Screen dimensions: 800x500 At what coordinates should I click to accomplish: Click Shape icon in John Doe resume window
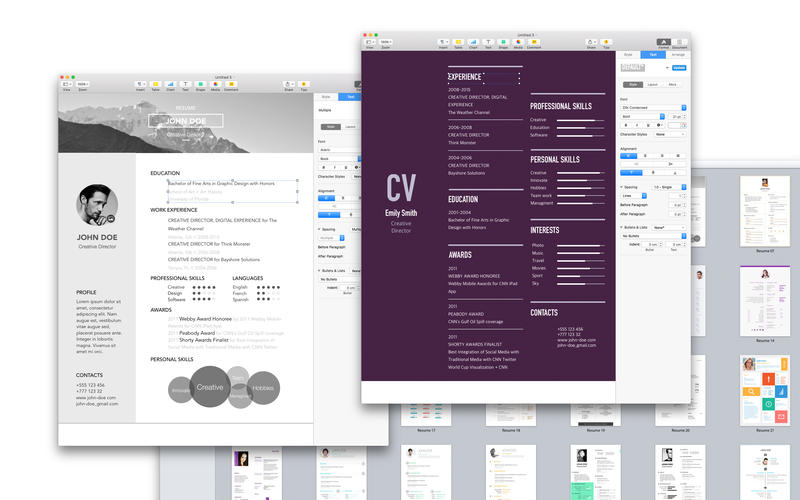(201, 84)
